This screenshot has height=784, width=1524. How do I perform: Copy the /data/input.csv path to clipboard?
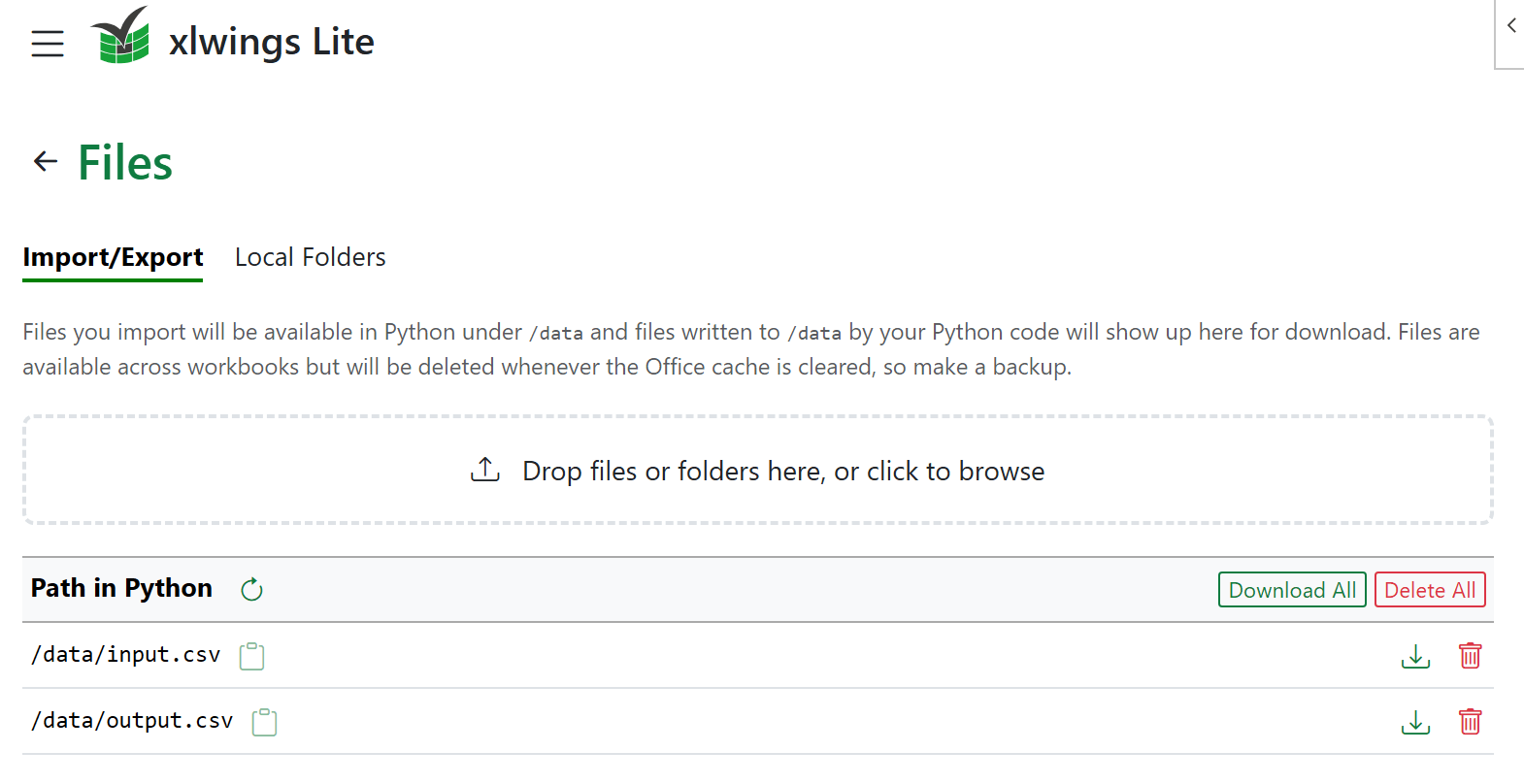click(252, 656)
